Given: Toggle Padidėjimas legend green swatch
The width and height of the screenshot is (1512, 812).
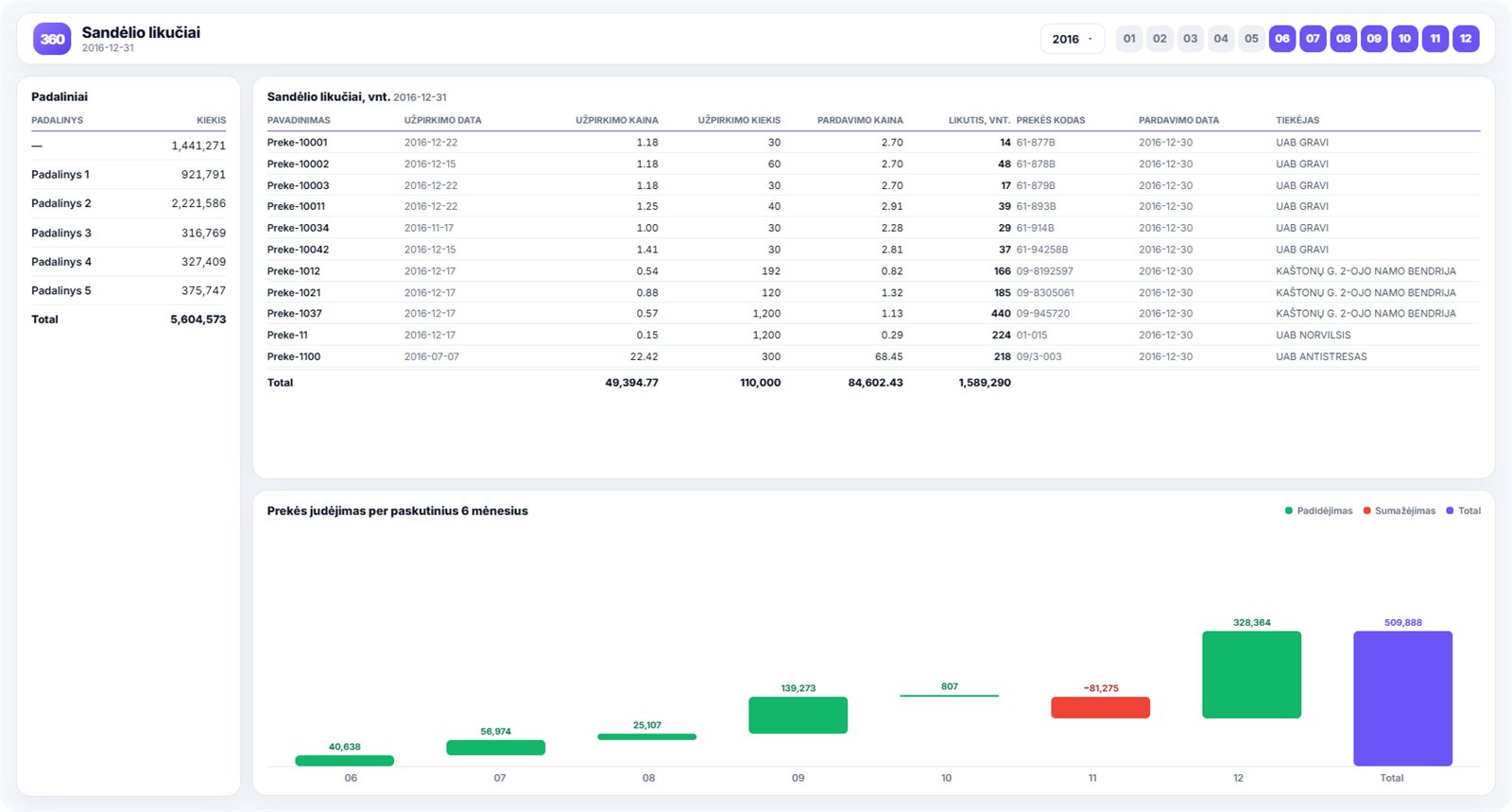Looking at the screenshot, I should tap(1288, 510).
